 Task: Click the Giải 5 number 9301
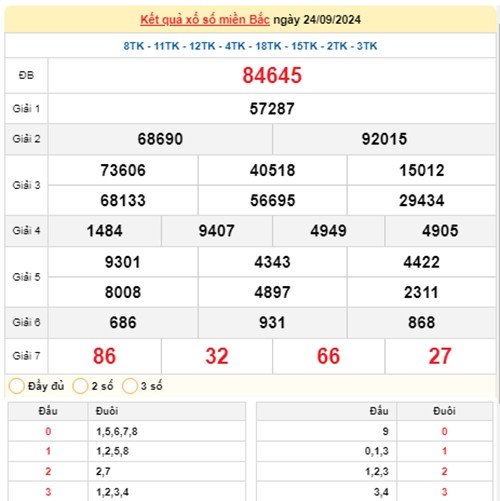click(123, 262)
